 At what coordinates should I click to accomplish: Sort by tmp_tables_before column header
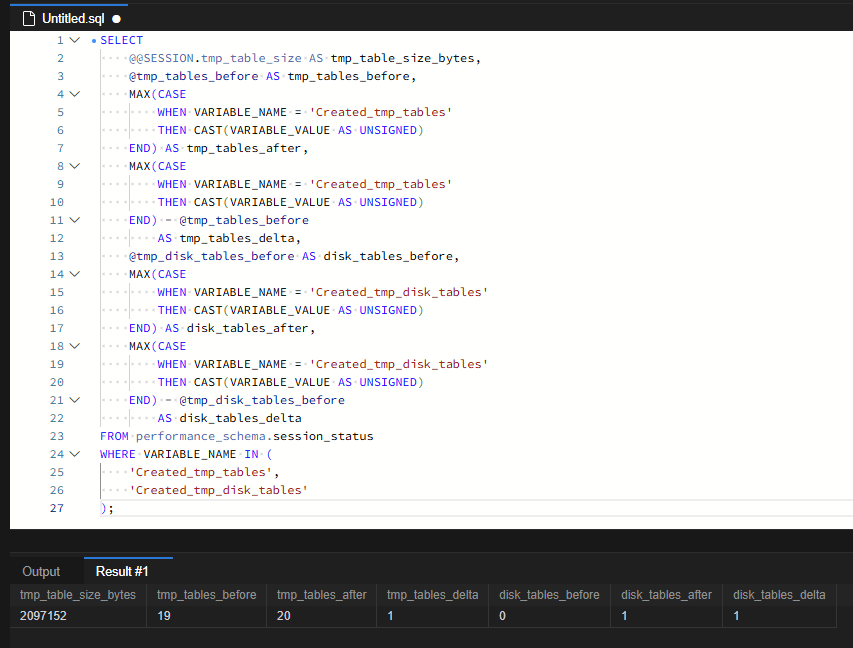pos(207,595)
